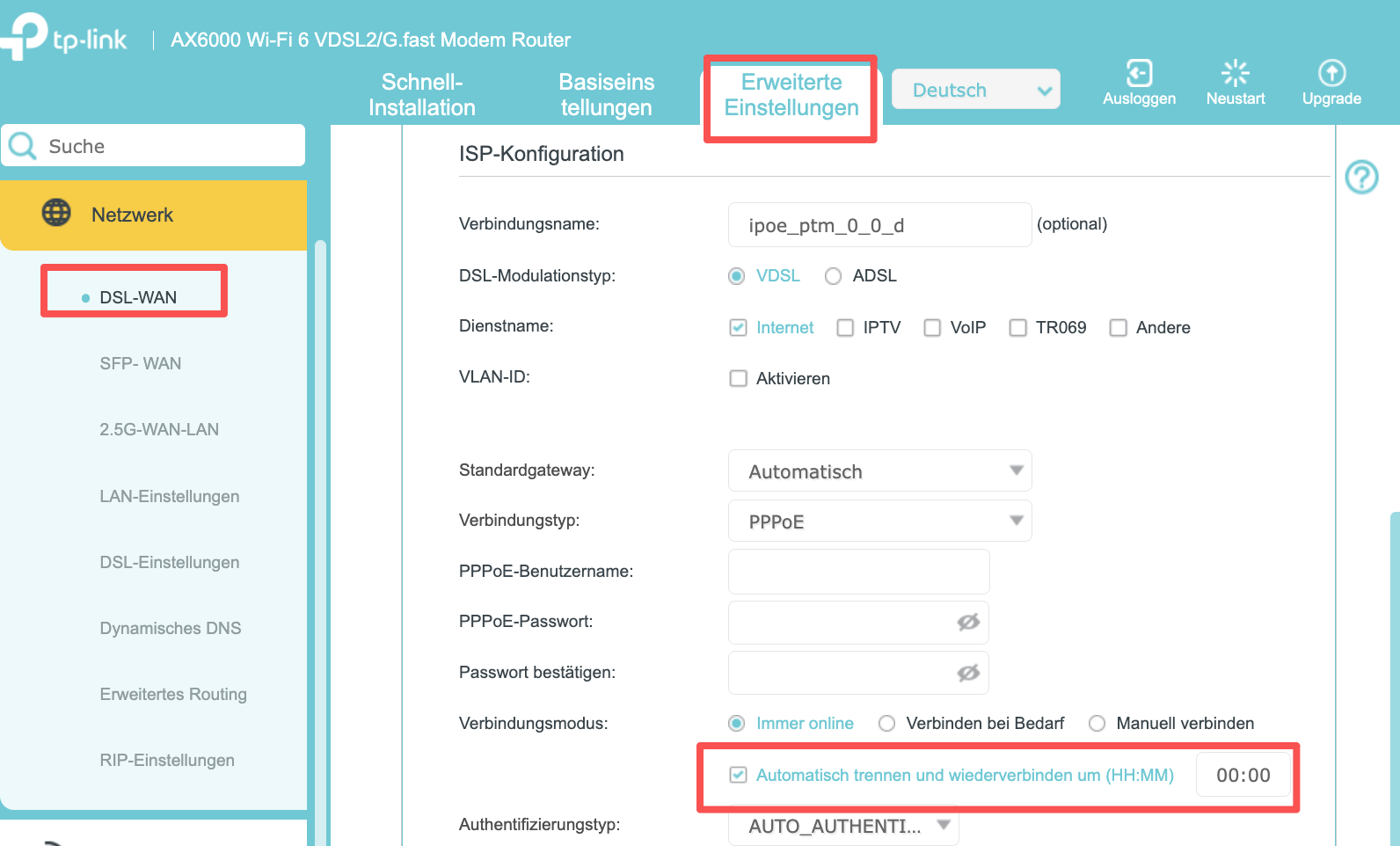Screen dimensions: 1400x846
Task: Open the Authentifizierungstyp AUTO_AUTHENTI dropdown
Action: (x=843, y=826)
